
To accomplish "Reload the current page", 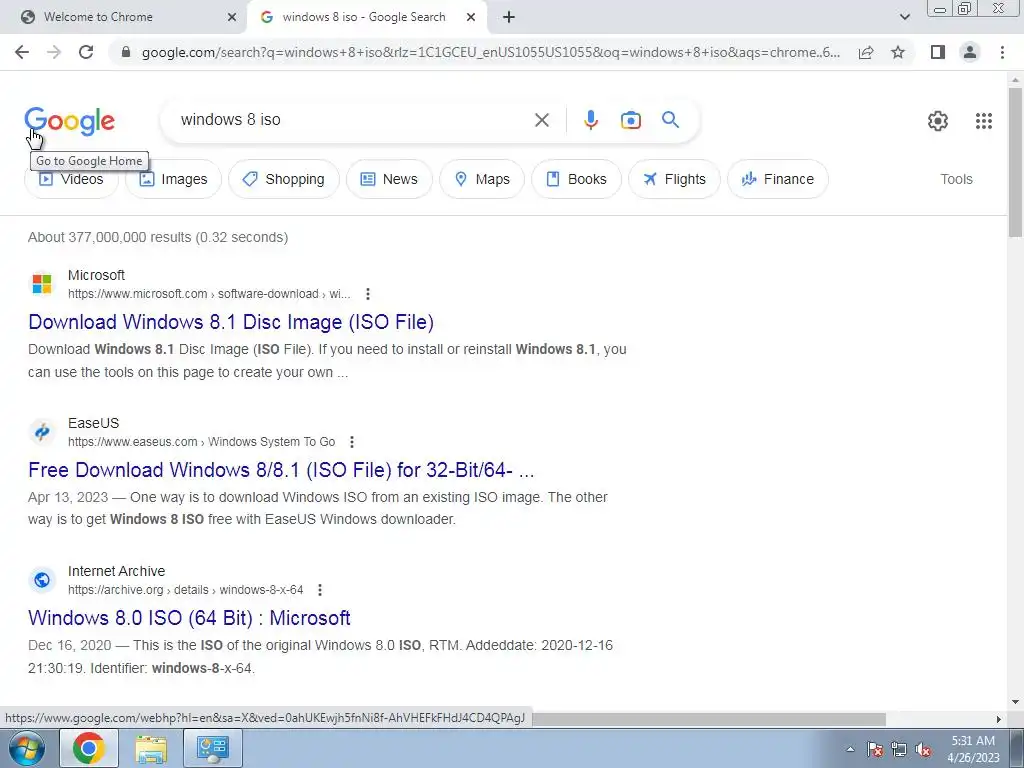I will point(86,52).
